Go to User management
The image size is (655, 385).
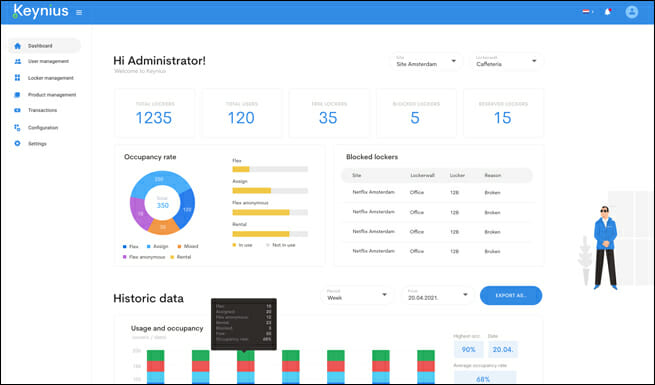tap(48, 61)
